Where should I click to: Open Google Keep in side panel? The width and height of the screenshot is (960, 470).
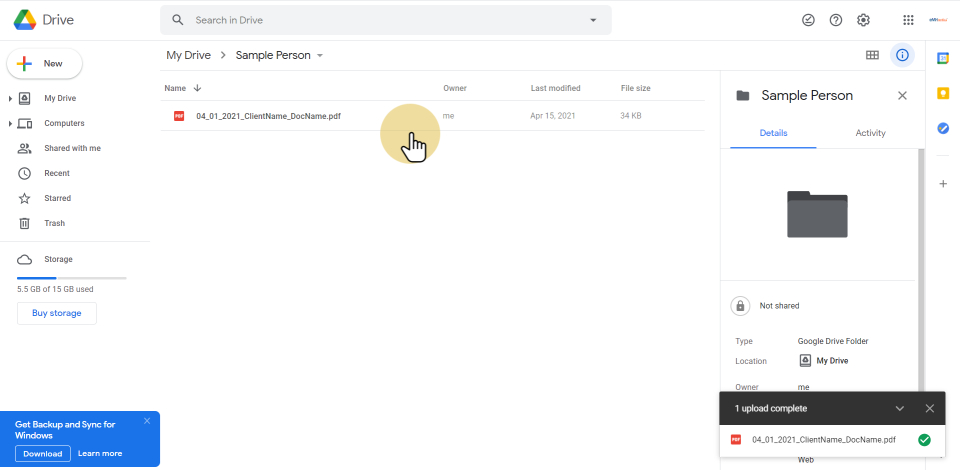click(942, 93)
